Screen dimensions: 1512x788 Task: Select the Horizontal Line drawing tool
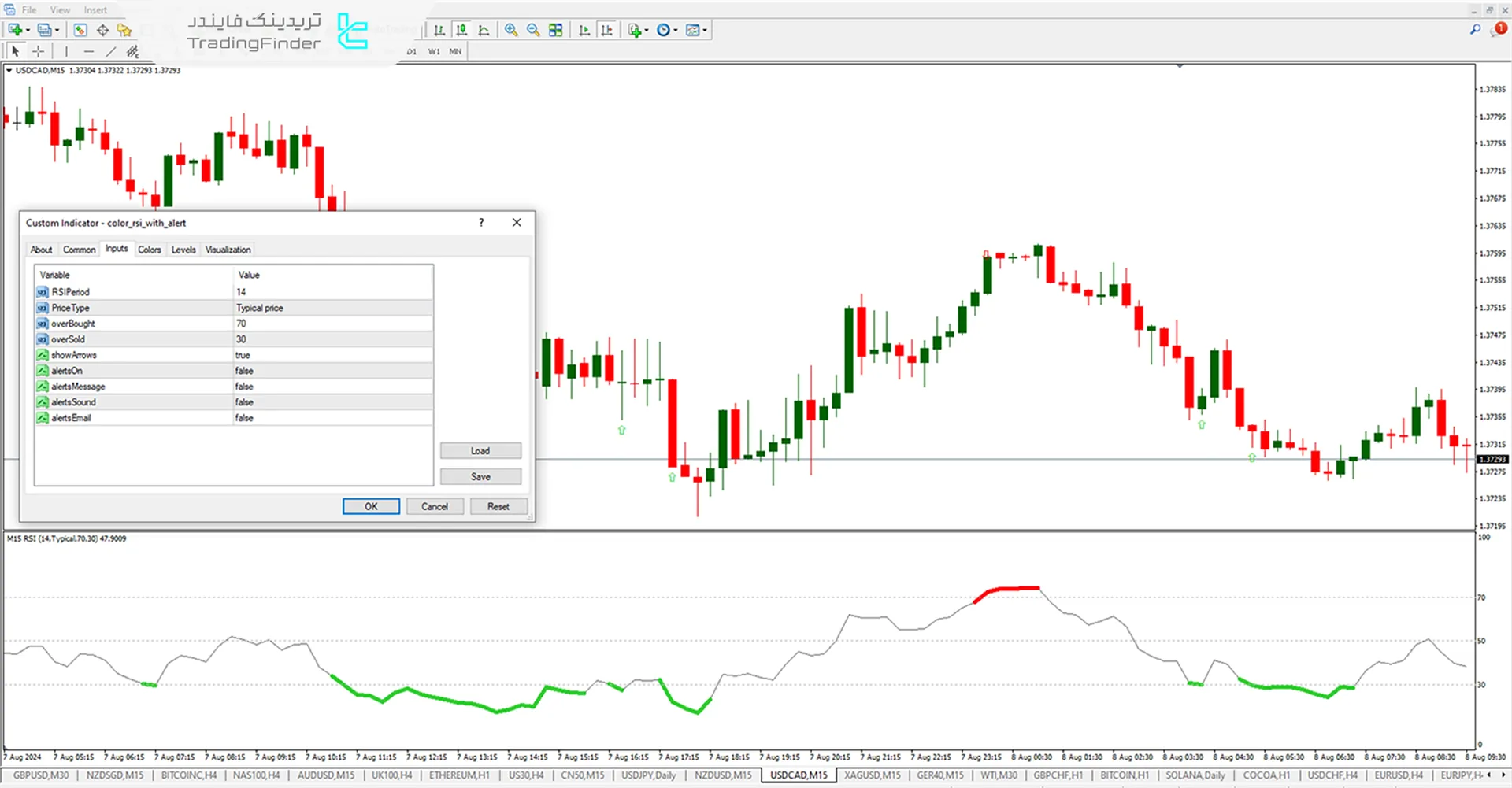pos(89,51)
